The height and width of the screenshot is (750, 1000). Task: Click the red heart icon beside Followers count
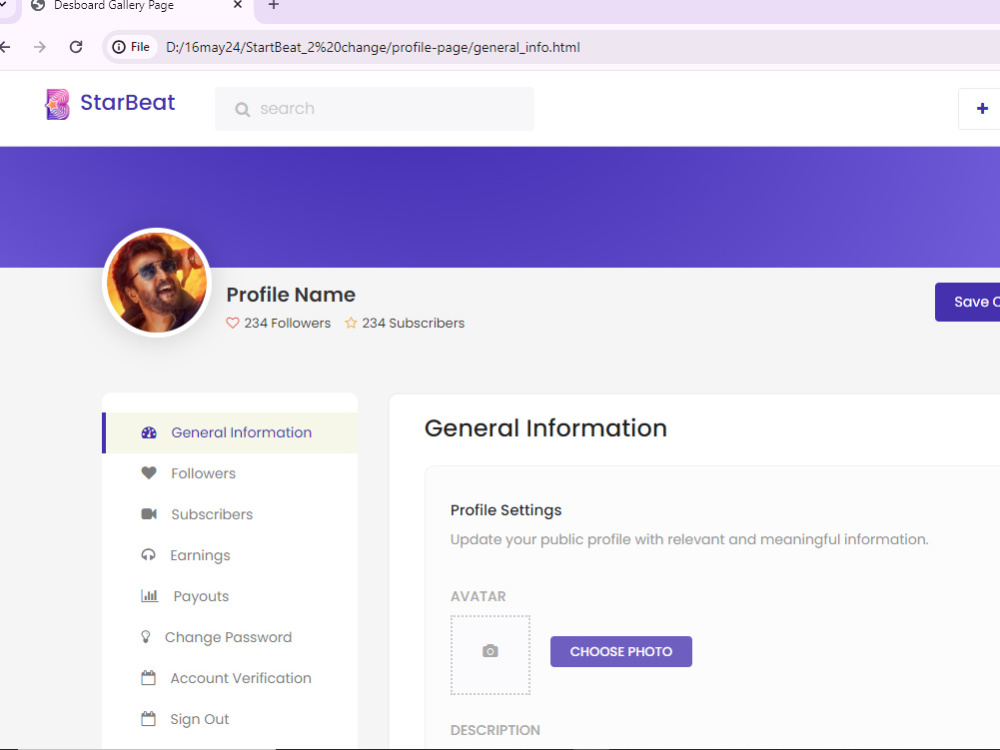point(233,323)
